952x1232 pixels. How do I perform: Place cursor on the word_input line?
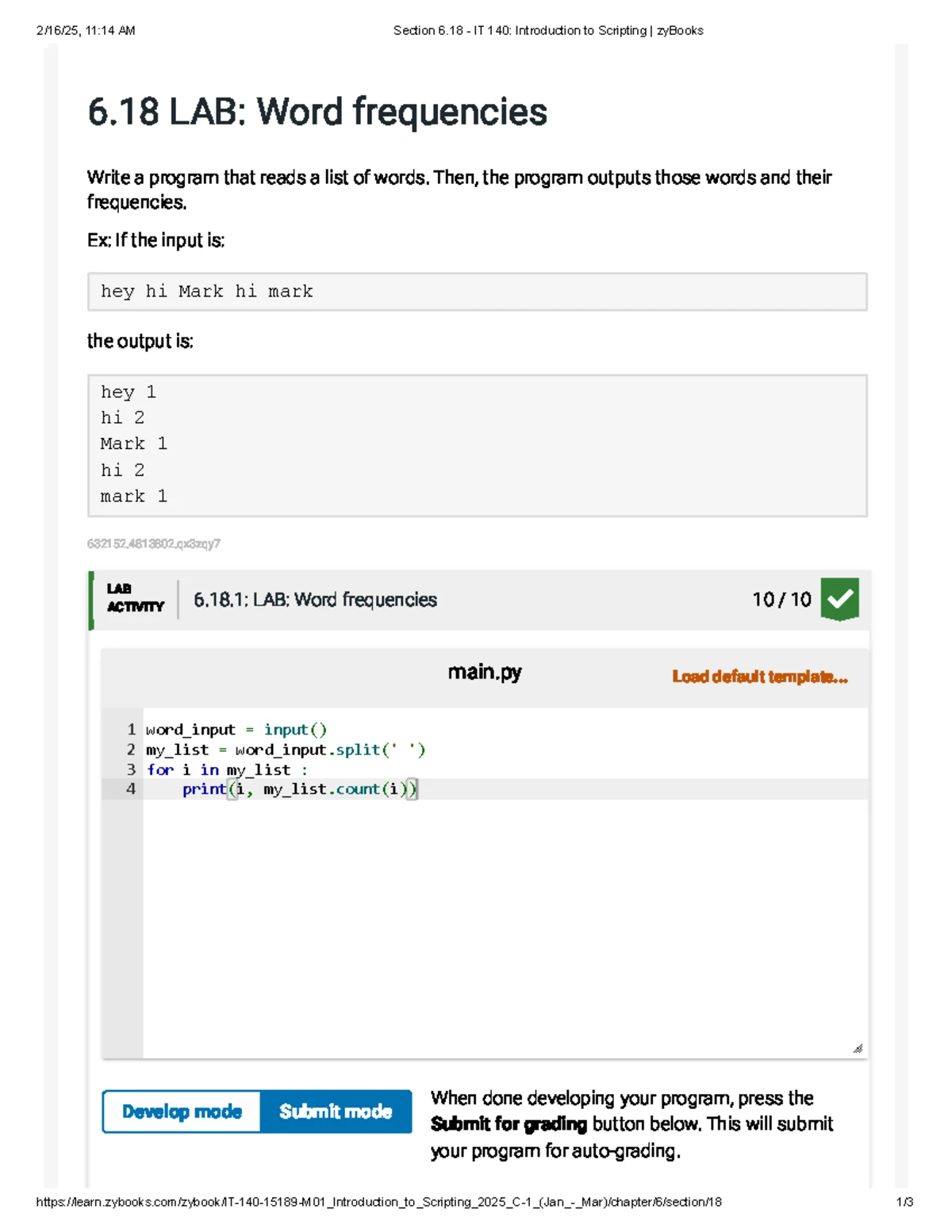(x=236, y=729)
